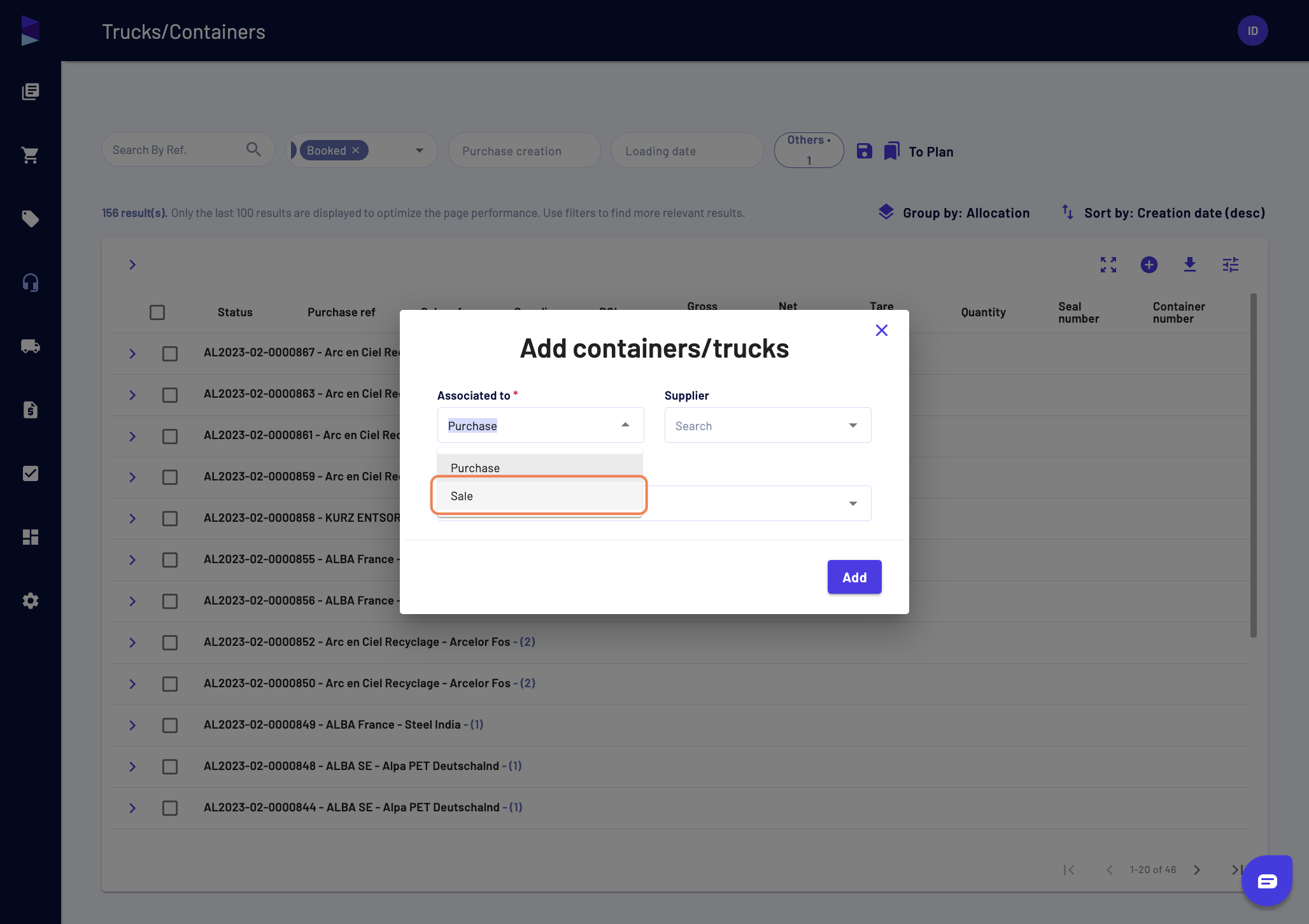The height and width of the screenshot is (924, 1309).
Task: Click the save filter floppy icon
Action: pyautogui.click(x=864, y=151)
